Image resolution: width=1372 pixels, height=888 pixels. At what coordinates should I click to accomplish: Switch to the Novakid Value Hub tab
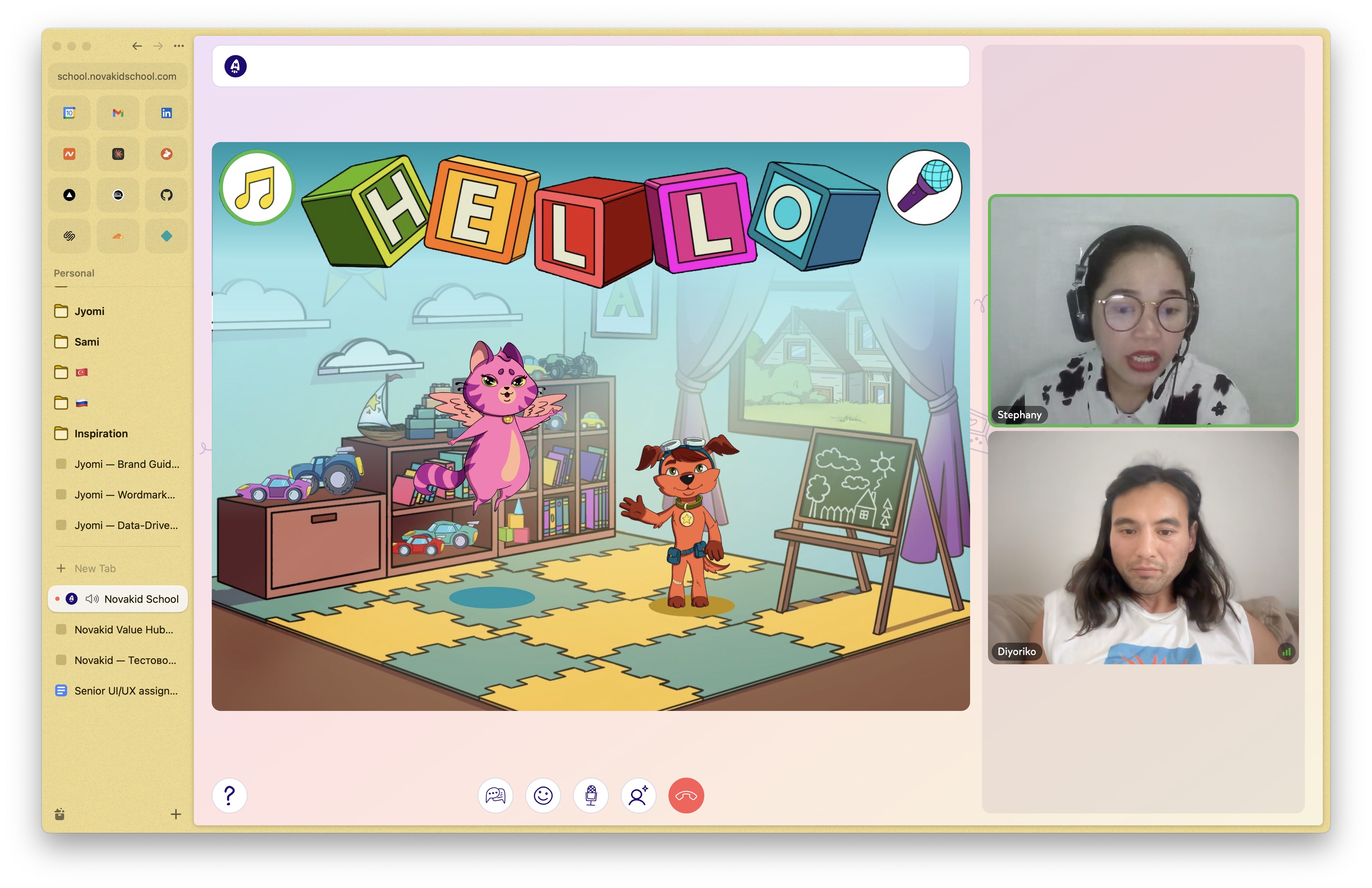tap(123, 629)
